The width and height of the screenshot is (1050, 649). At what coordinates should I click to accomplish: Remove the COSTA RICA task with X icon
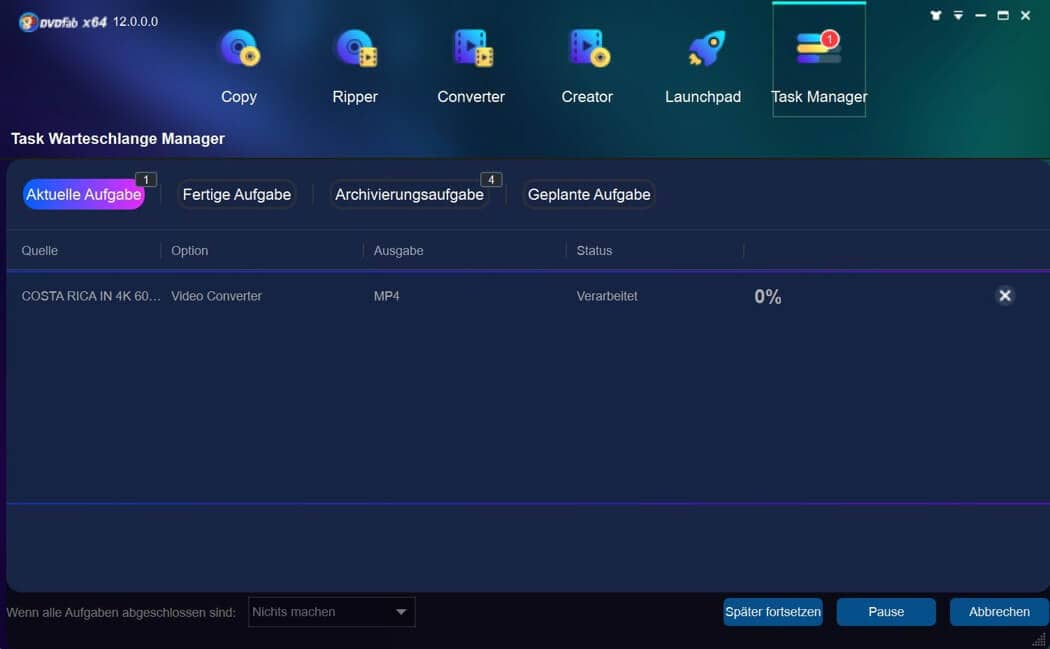(x=1005, y=296)
